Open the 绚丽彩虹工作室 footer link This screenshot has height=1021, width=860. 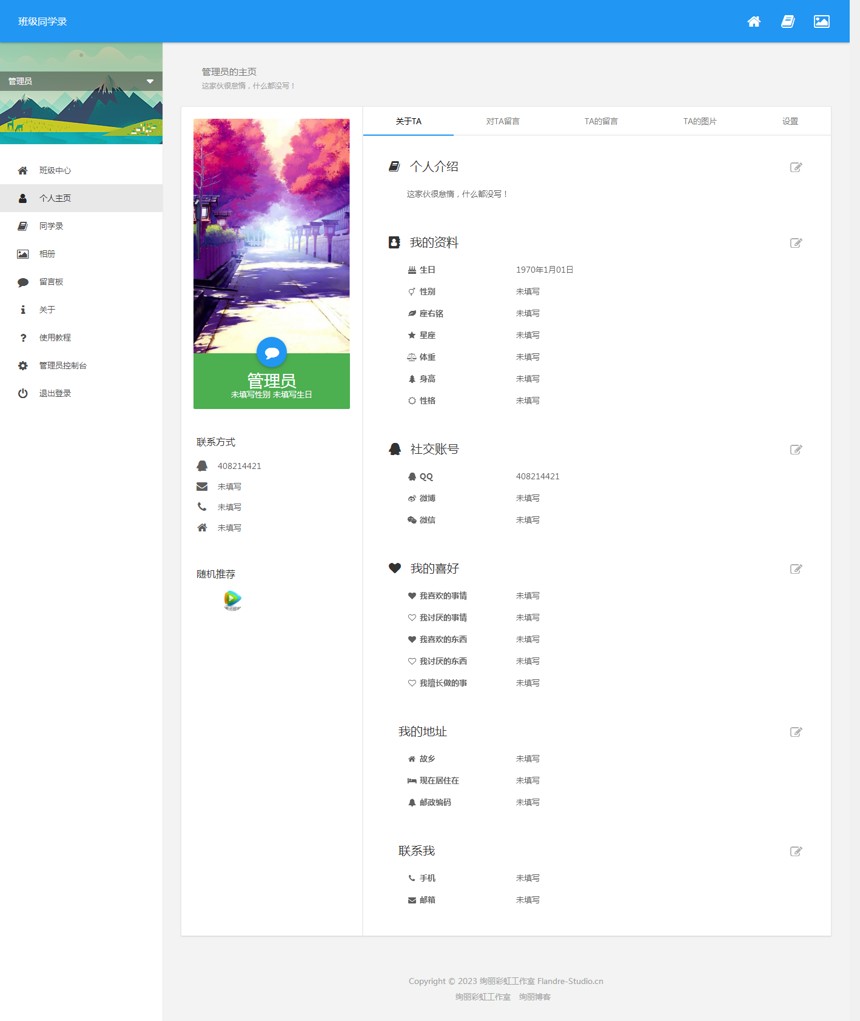point(482,997)
